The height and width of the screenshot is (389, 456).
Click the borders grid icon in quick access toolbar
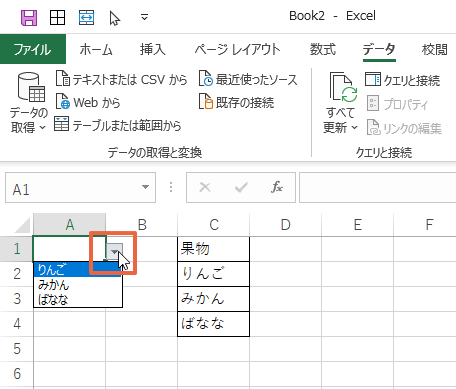point(57,17)
